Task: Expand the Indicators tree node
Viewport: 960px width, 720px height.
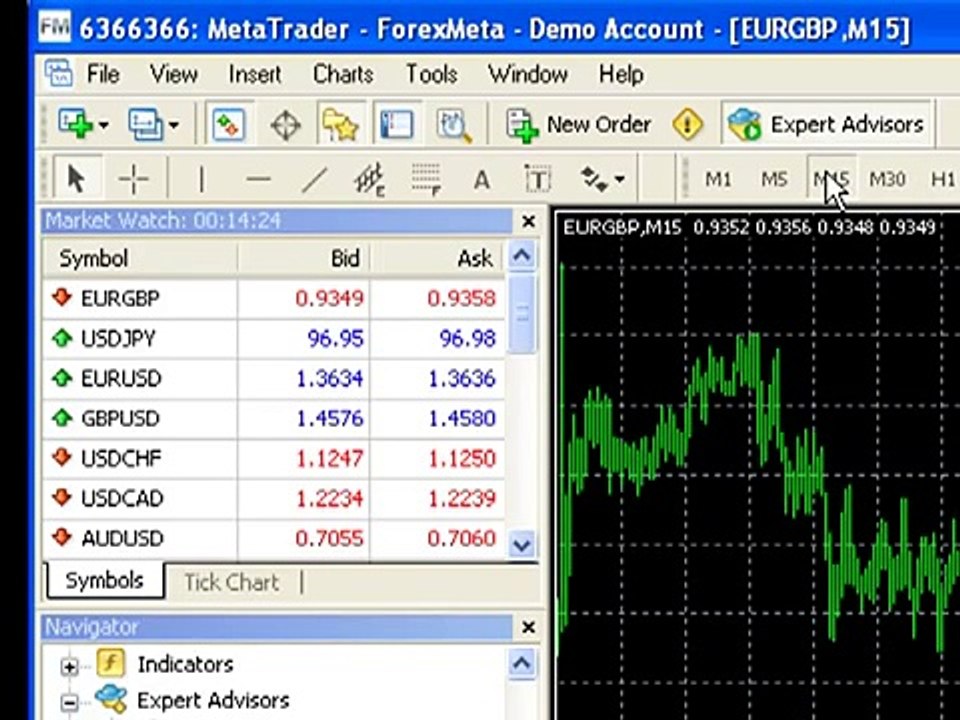Action: point(69,667)
